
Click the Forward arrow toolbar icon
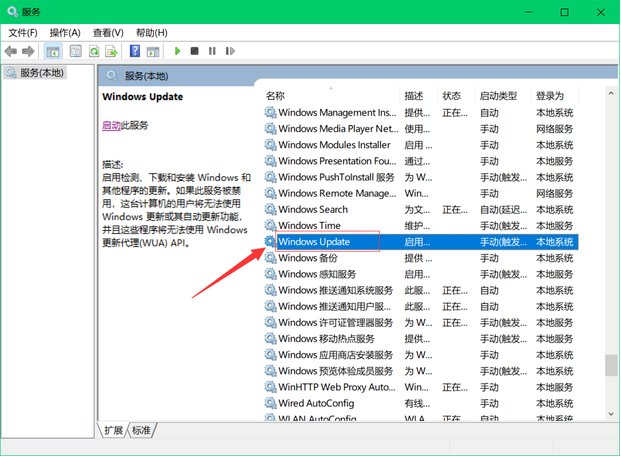28,51
